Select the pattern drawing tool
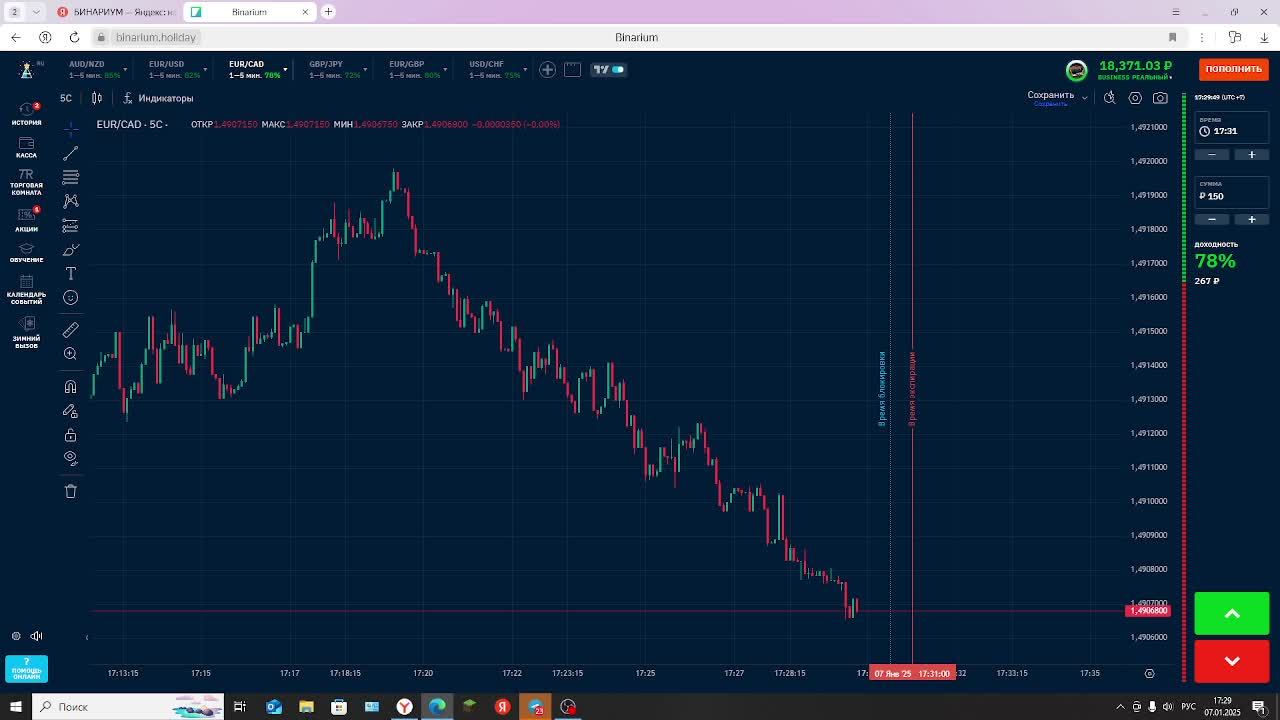 pos(70,201)
